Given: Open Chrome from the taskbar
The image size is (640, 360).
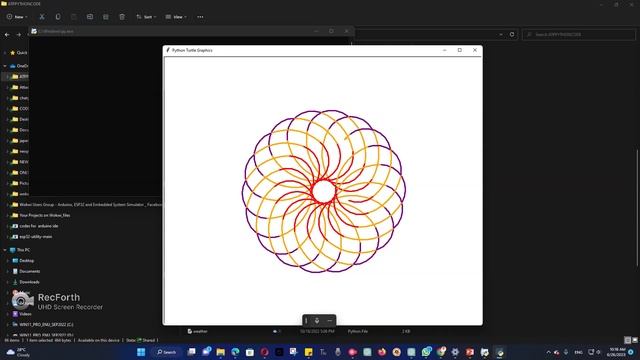Looking at the screenshot, I should point(441,352).
